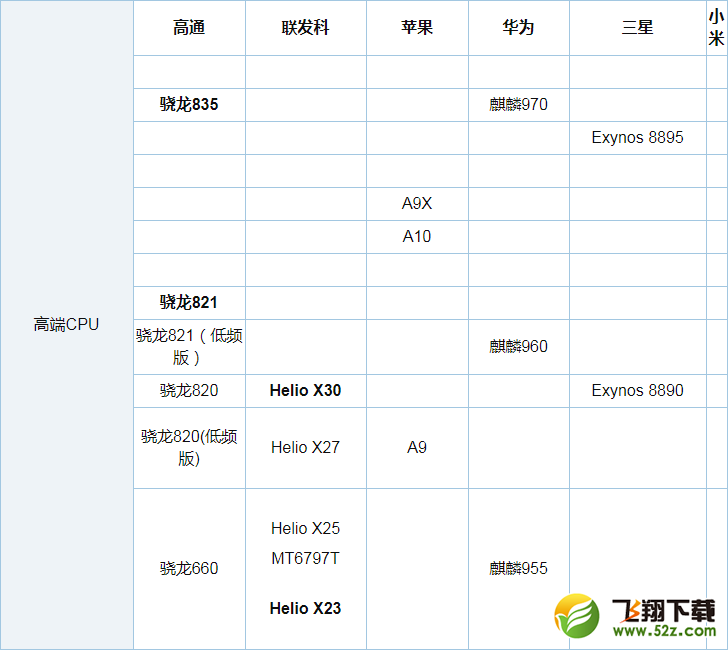Image resolution: width=728 pixels, height=650 pixels.
Task: Select the 骁龙660 cell
Action: click(189, 568)
